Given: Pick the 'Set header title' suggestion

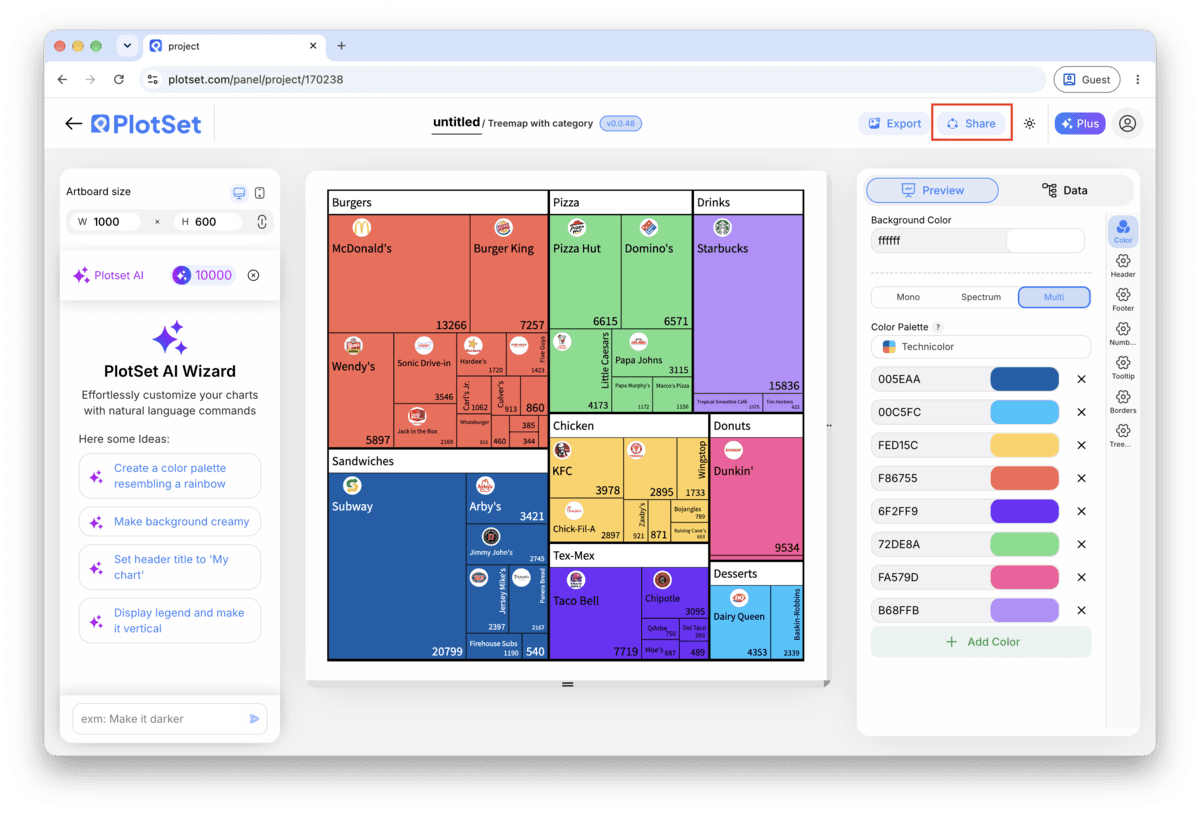Looking at the screenshot, I should point(170,567).
